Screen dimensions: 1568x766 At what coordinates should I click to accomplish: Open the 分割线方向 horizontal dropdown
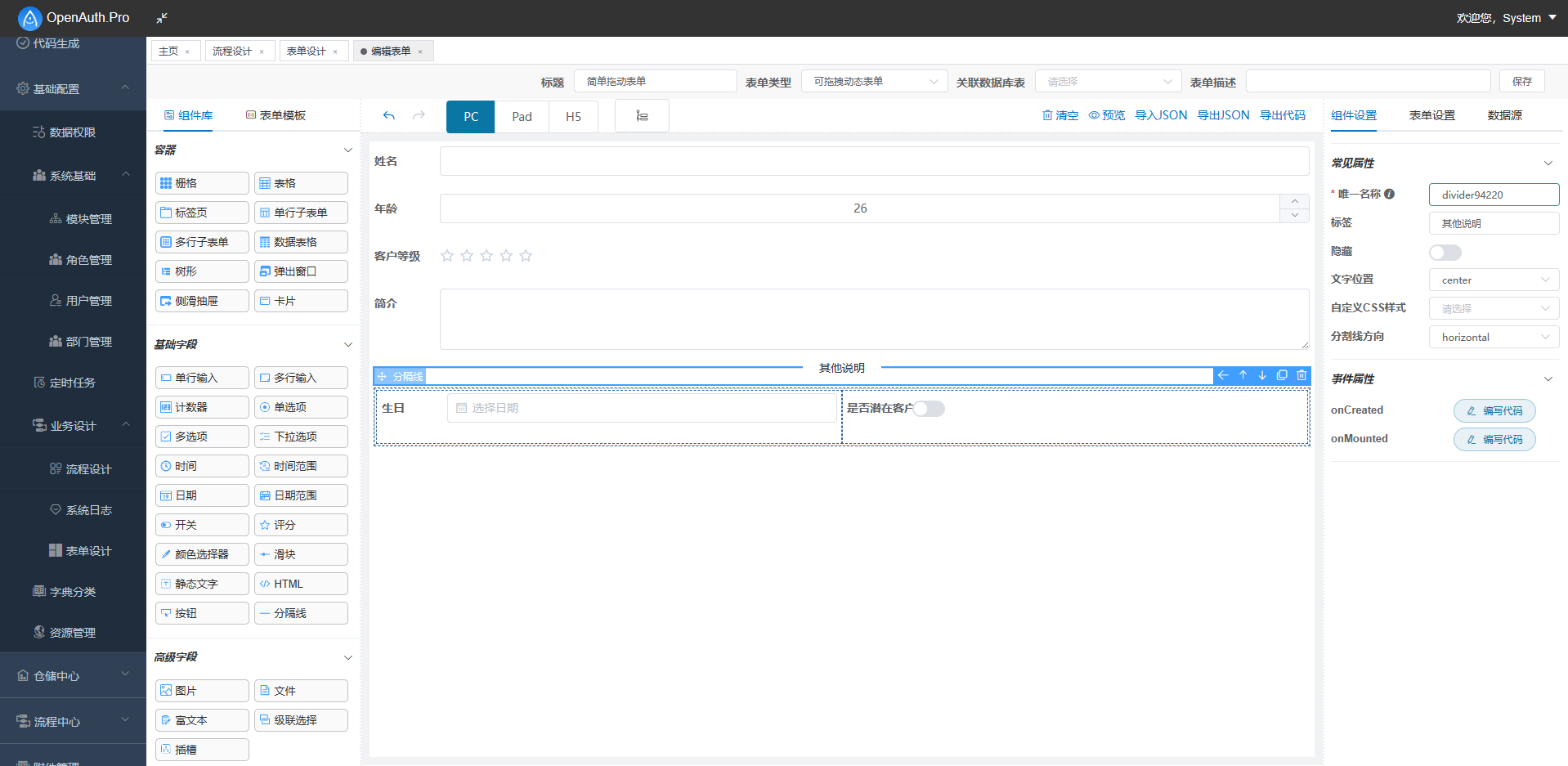pyautogui.click(x=1494, y=337)
